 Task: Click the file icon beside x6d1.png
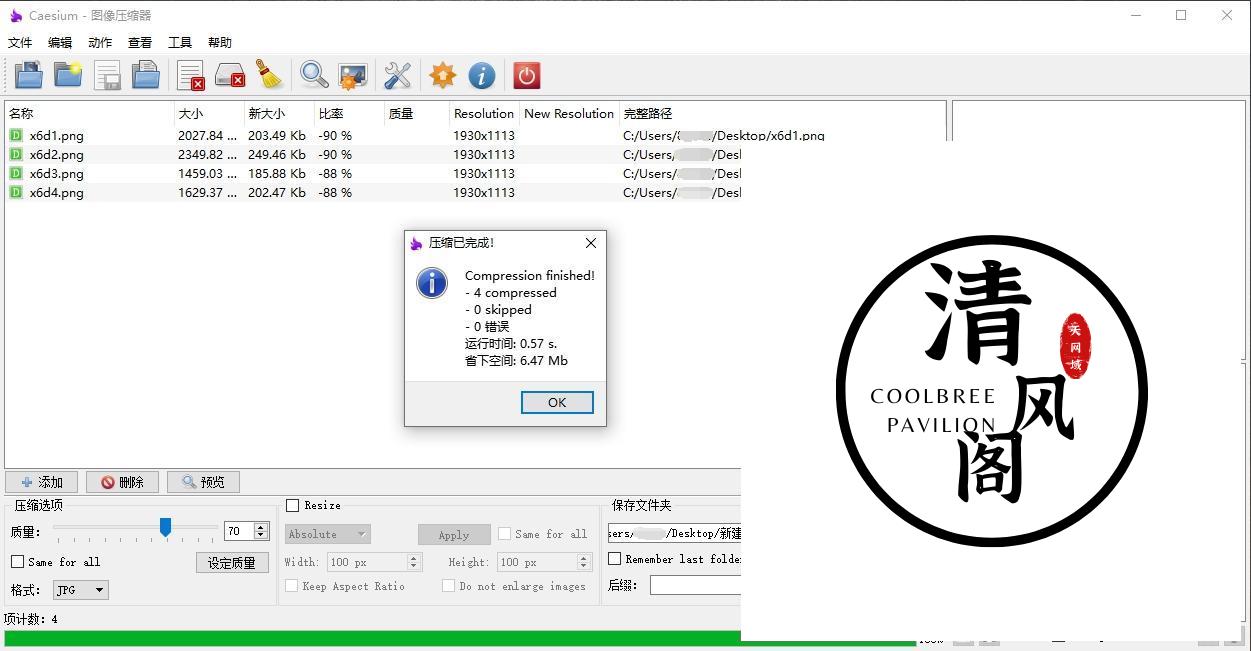tap(16, 135)
